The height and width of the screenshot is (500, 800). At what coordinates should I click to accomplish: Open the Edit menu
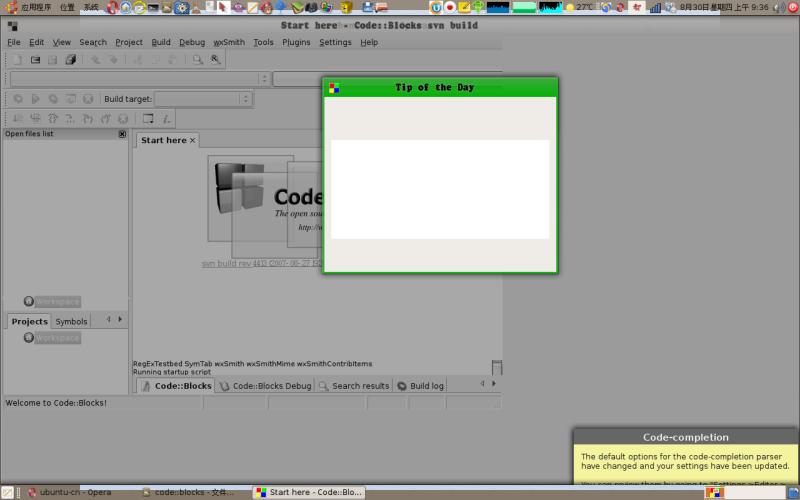[36, 42]
